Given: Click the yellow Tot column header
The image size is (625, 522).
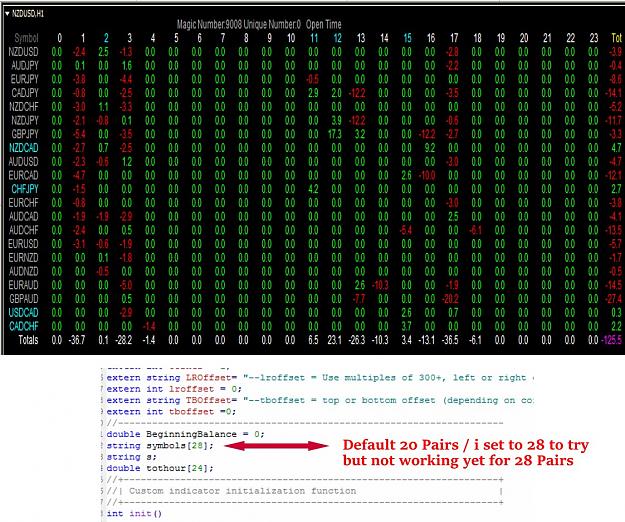Looking at the screenshot, I should point(616,38).
